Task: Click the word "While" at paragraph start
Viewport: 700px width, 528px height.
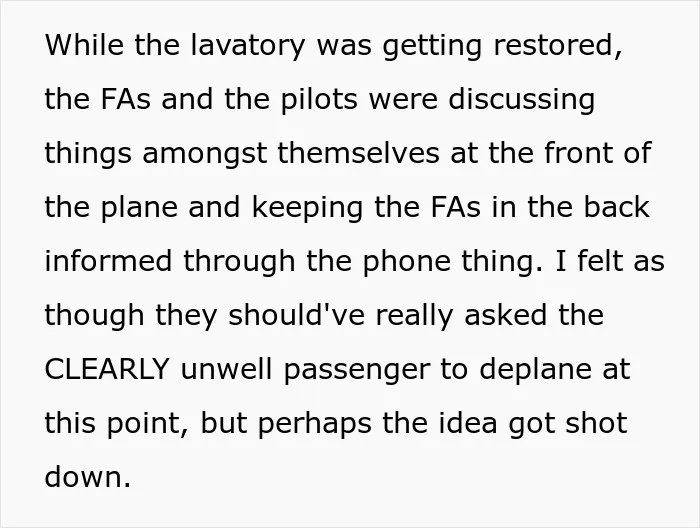Action: click(84, 45)
